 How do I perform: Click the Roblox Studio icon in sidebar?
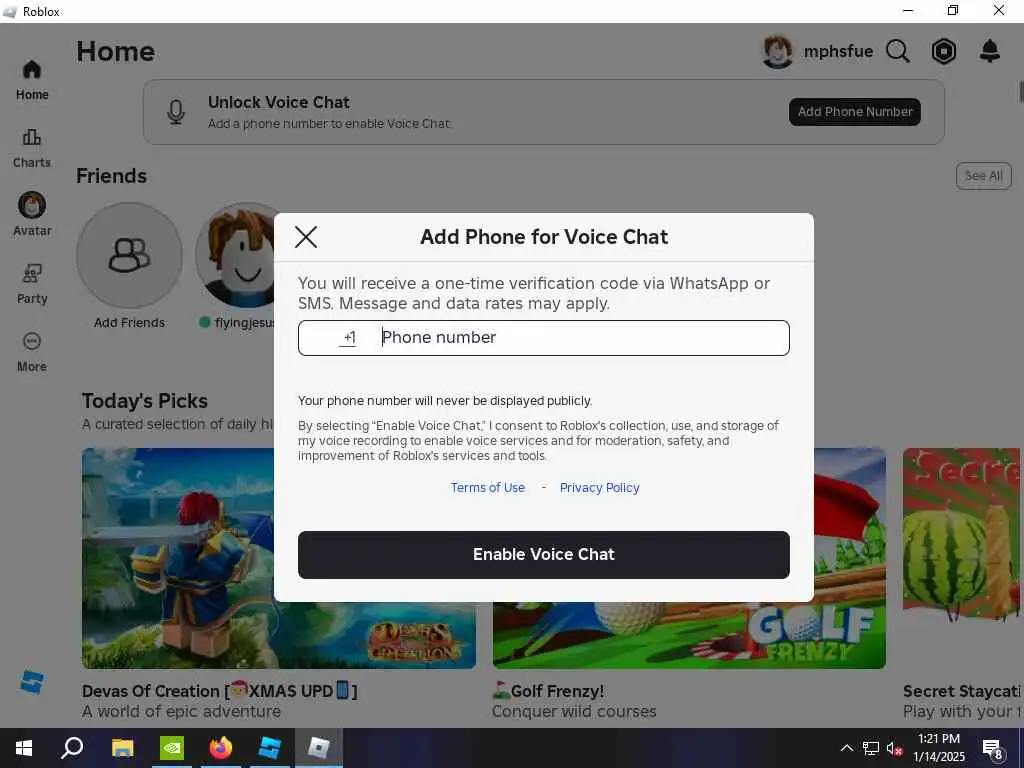pyautogui.click(x=31, y=682)
